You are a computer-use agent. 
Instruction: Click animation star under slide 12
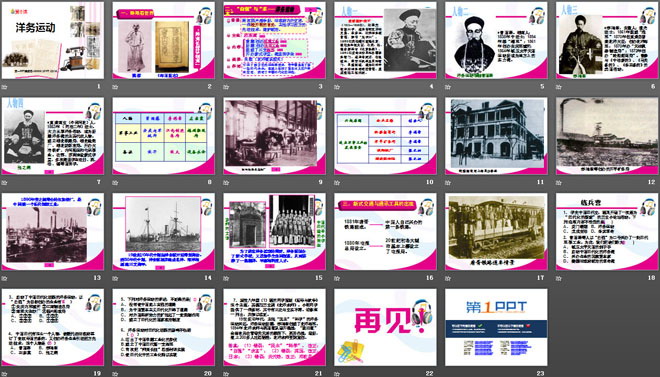coord(559,183)
